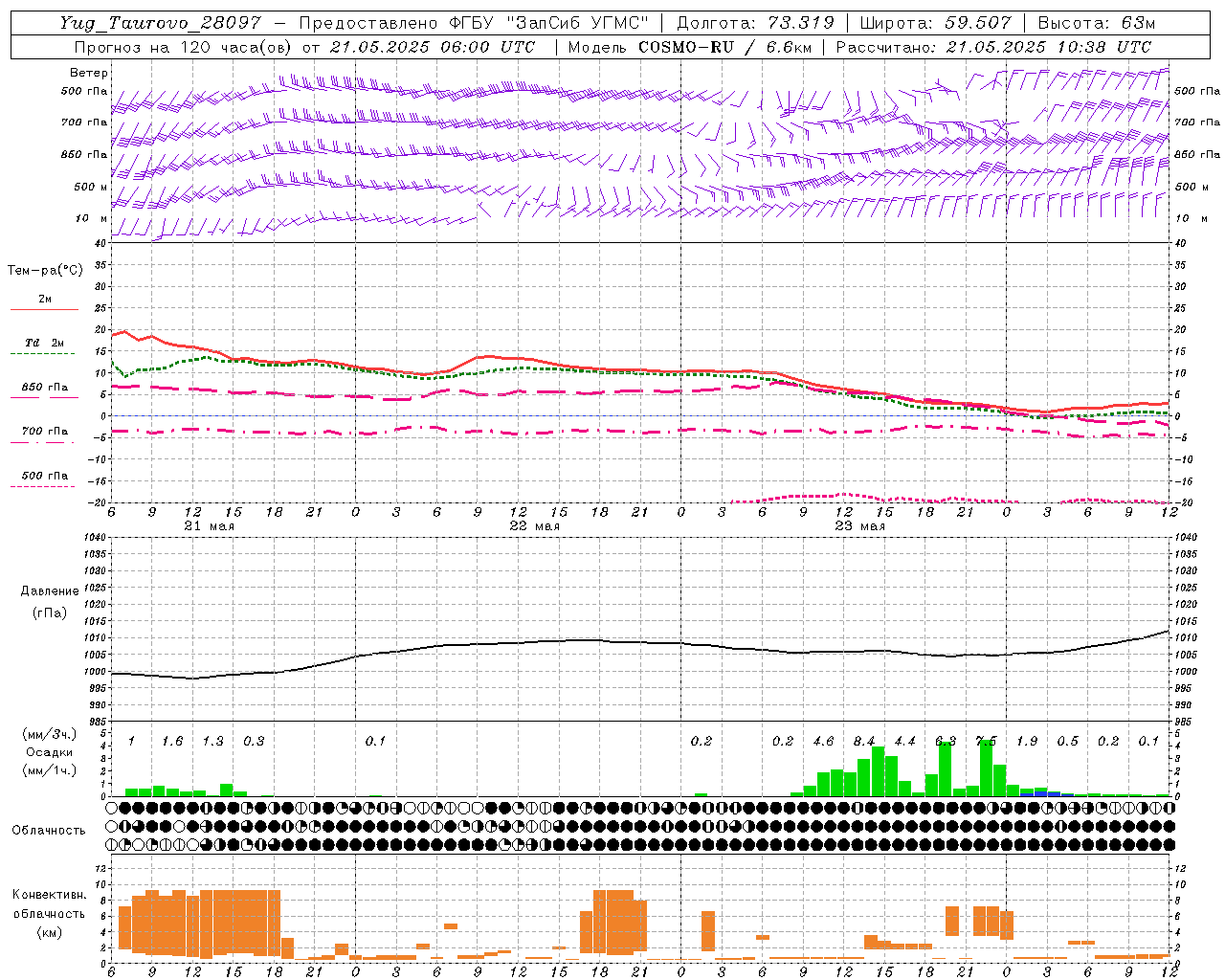Click the 'Тем-ра(°C)' temperature panel label
The image size is (1225, 980).
(45, 271)
